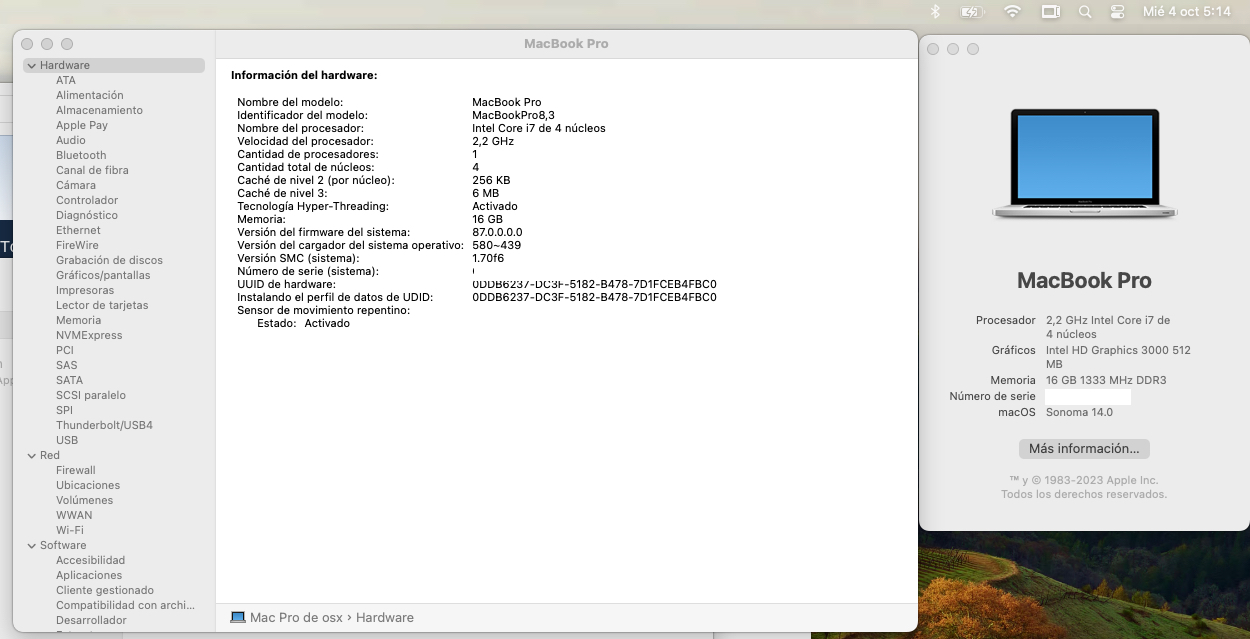
Task: Click the UUID de hardware value
Action: [594, 284]
